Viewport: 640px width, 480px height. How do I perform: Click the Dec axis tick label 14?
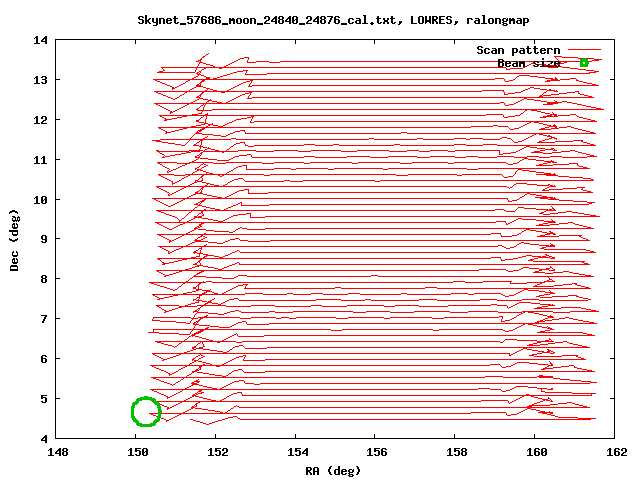tap(40, 40)
